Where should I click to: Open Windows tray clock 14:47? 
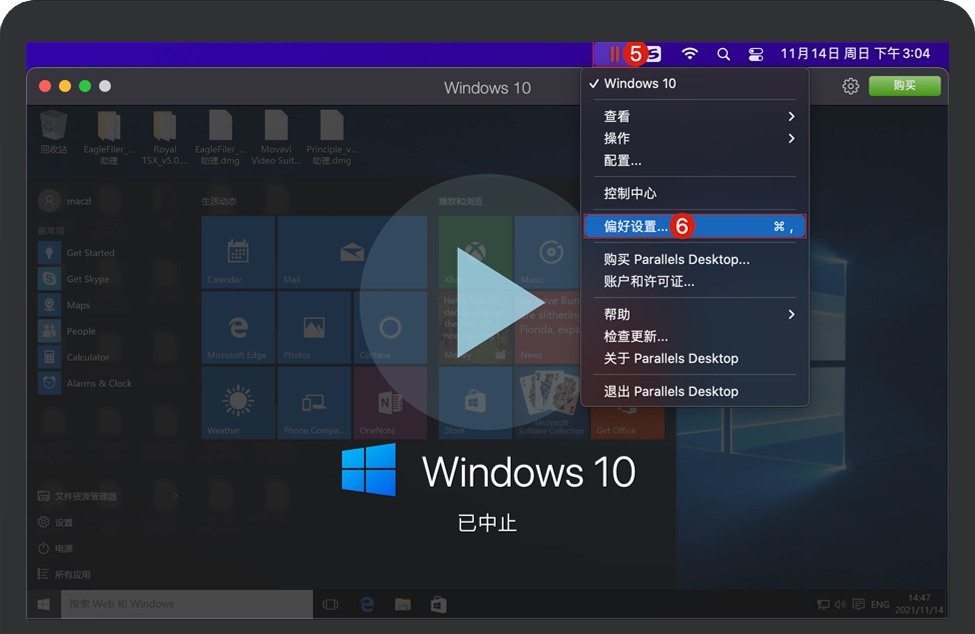[x=919, y=604]
